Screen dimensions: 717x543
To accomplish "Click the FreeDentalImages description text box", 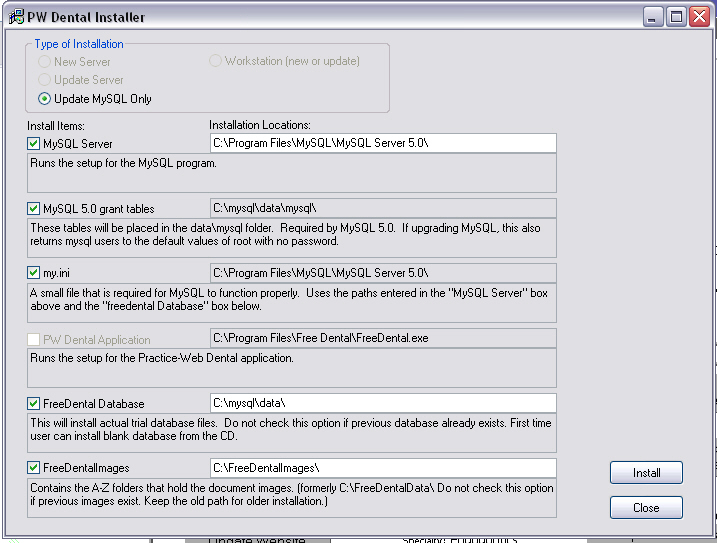I will pos(291,497).
